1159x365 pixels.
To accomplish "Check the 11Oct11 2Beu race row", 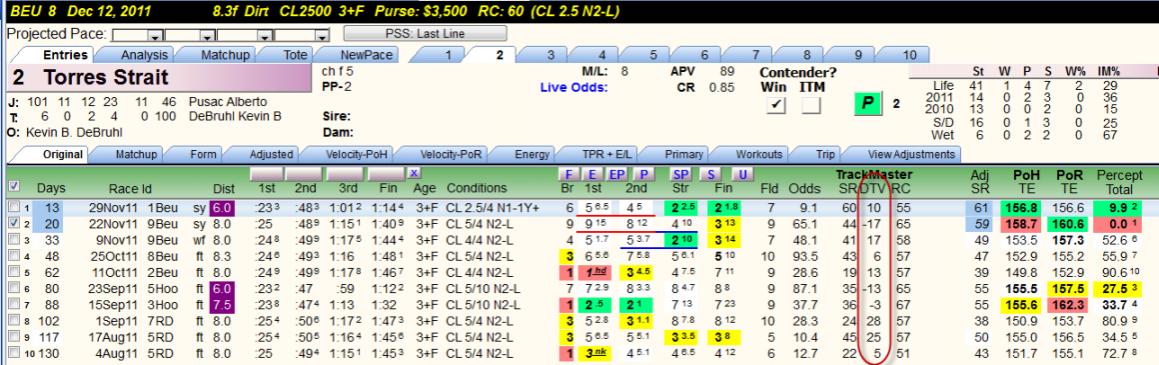I will 13,272.
